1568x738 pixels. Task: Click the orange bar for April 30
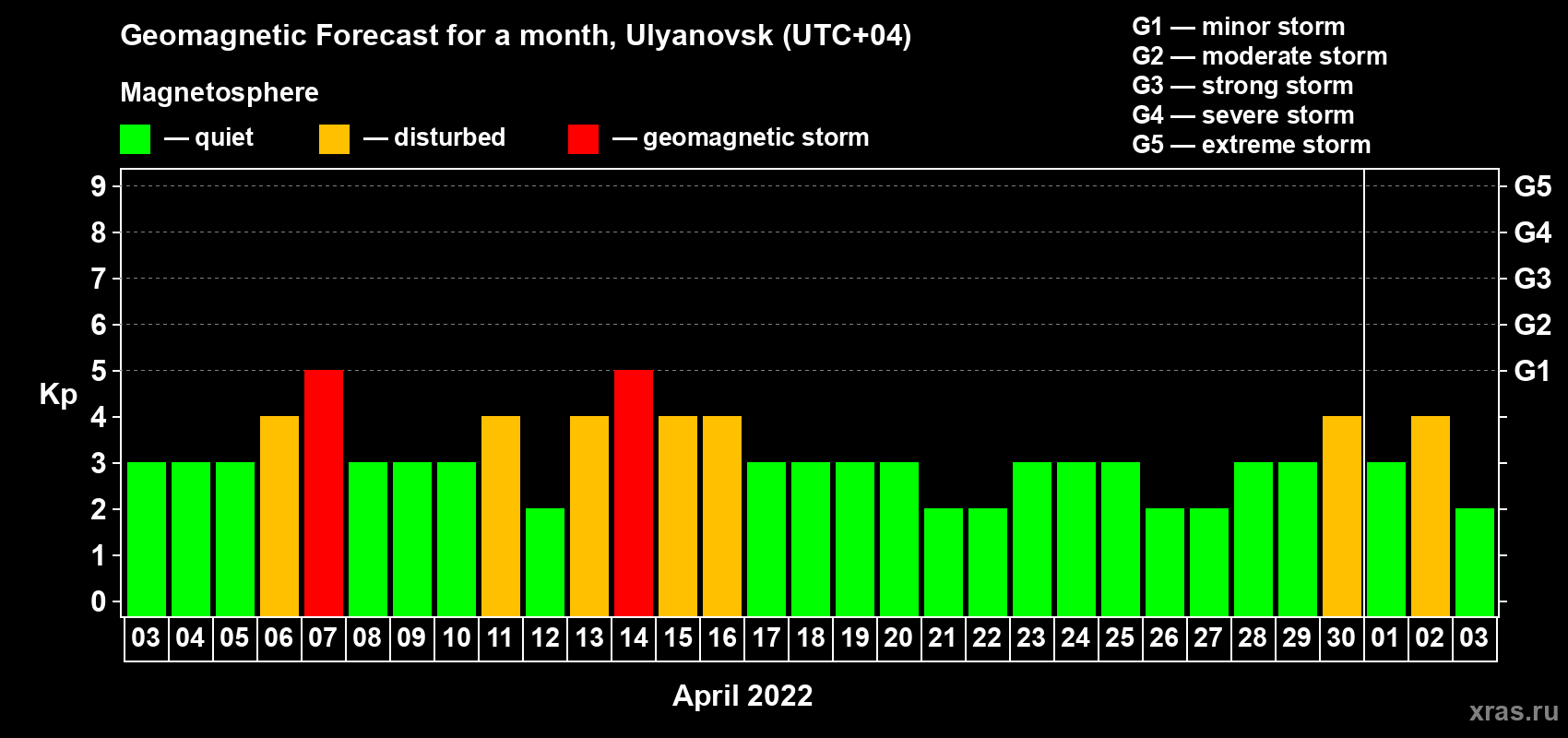point(1342,517)
